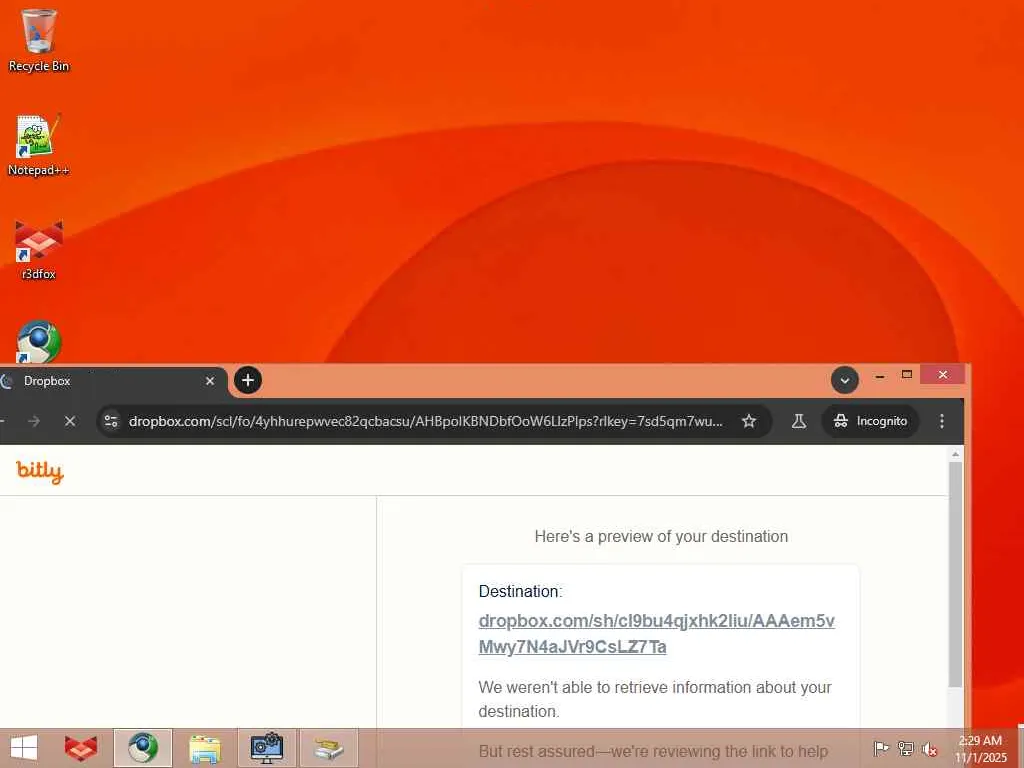Image resolution: width=1024 pixels, height=768 pixels.
Task: Select the browser taskbar button
Action: click(142, 748)
